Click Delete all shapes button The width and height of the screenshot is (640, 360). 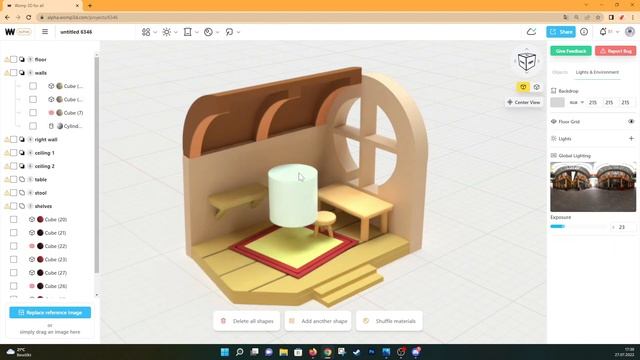(x=247, y=321)
